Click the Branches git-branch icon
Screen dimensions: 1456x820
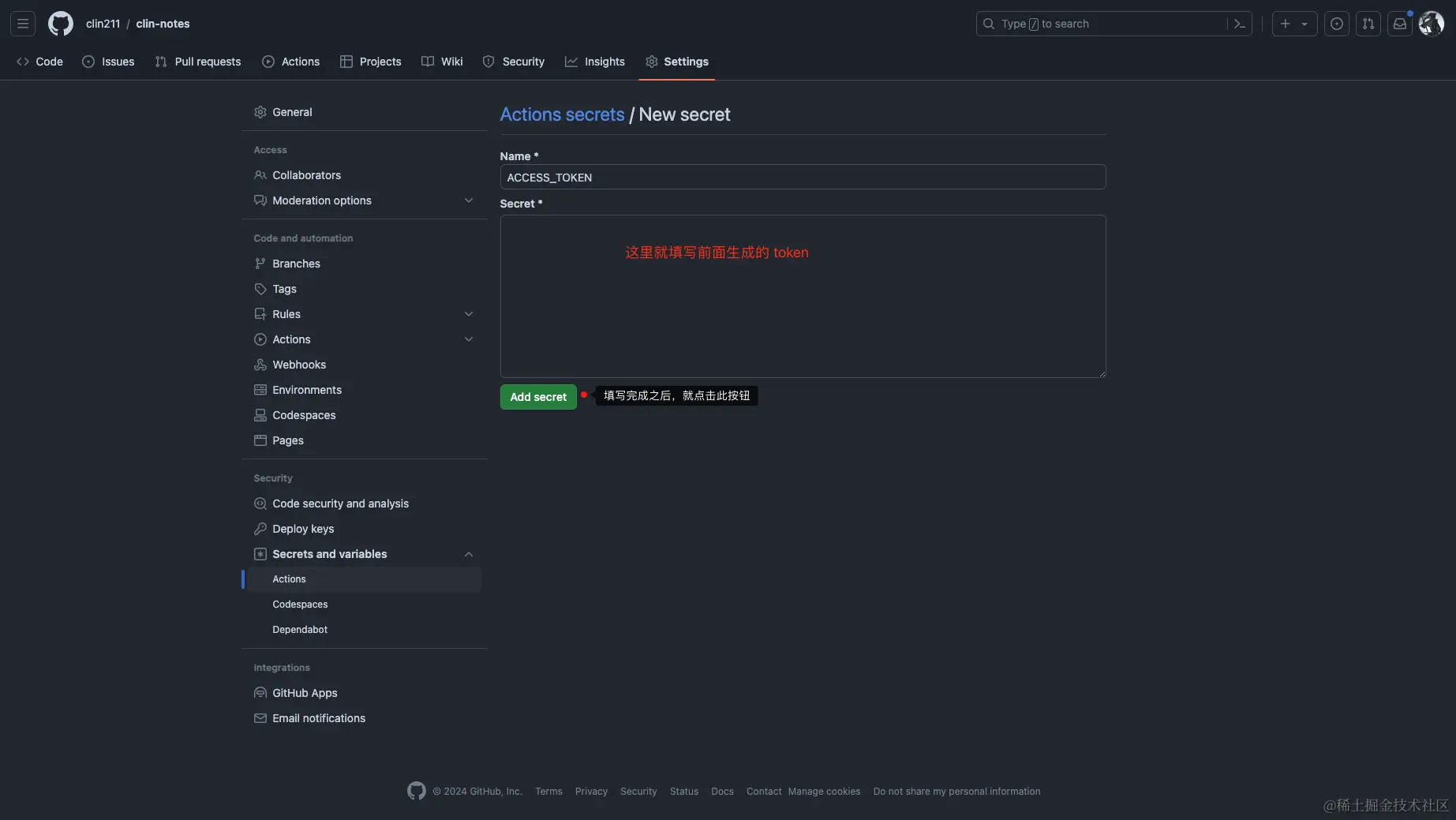tap(260, 264)
